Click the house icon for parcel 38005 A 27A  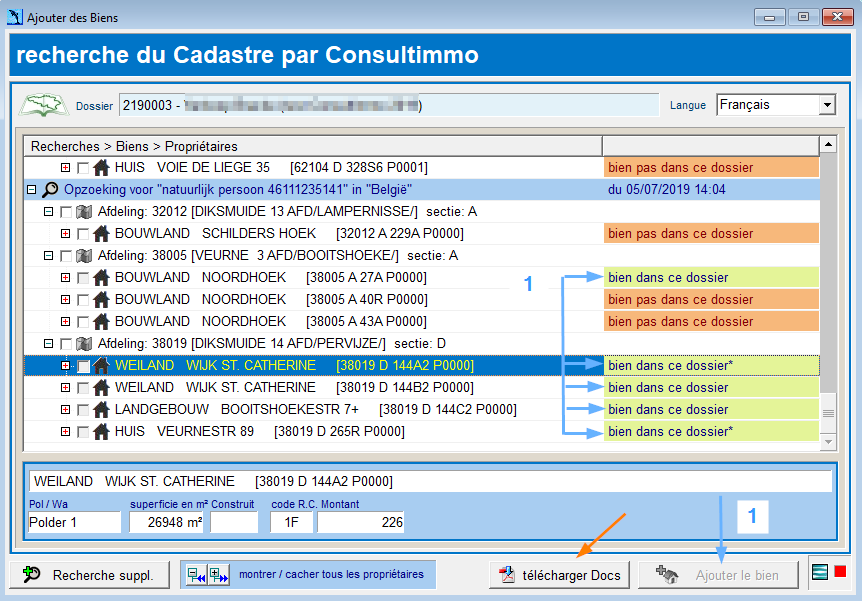pos(101,278)
